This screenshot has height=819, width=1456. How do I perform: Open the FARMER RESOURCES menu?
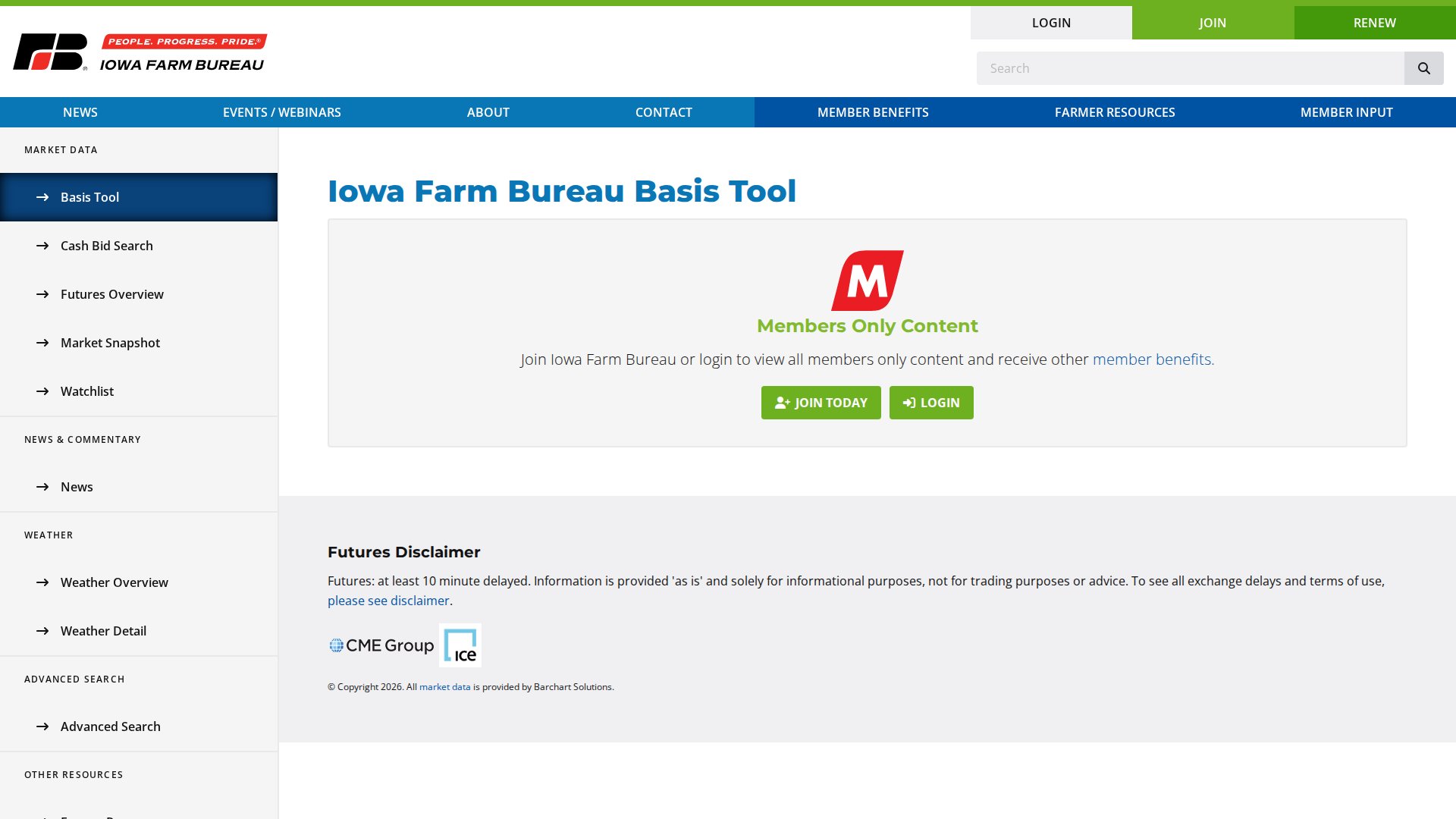1115,112
